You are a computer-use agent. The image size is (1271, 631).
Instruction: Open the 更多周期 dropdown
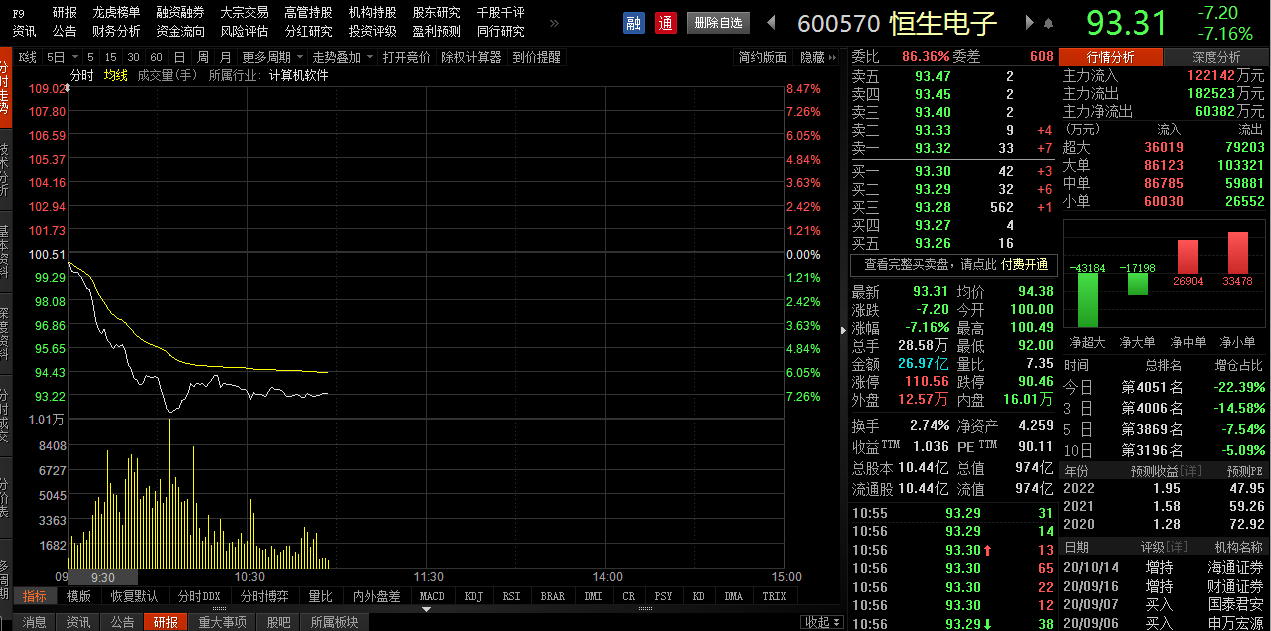pyautogui.click(x=271, y=57)
